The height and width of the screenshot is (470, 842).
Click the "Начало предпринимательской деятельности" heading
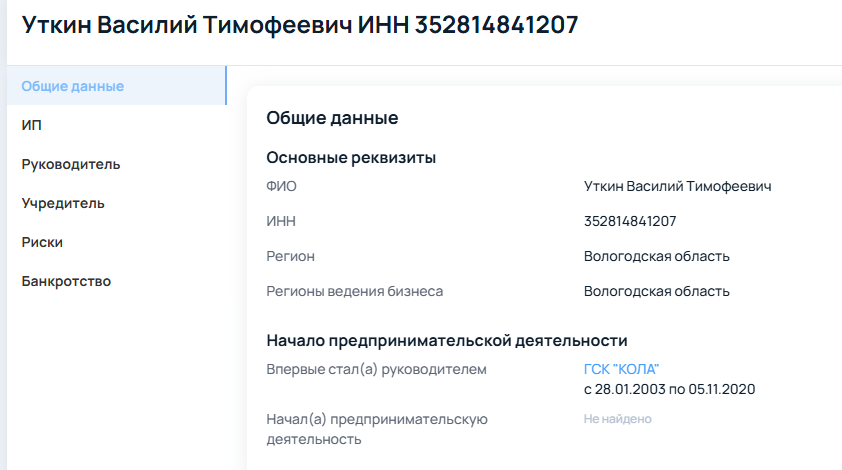(x=446, y=340)
